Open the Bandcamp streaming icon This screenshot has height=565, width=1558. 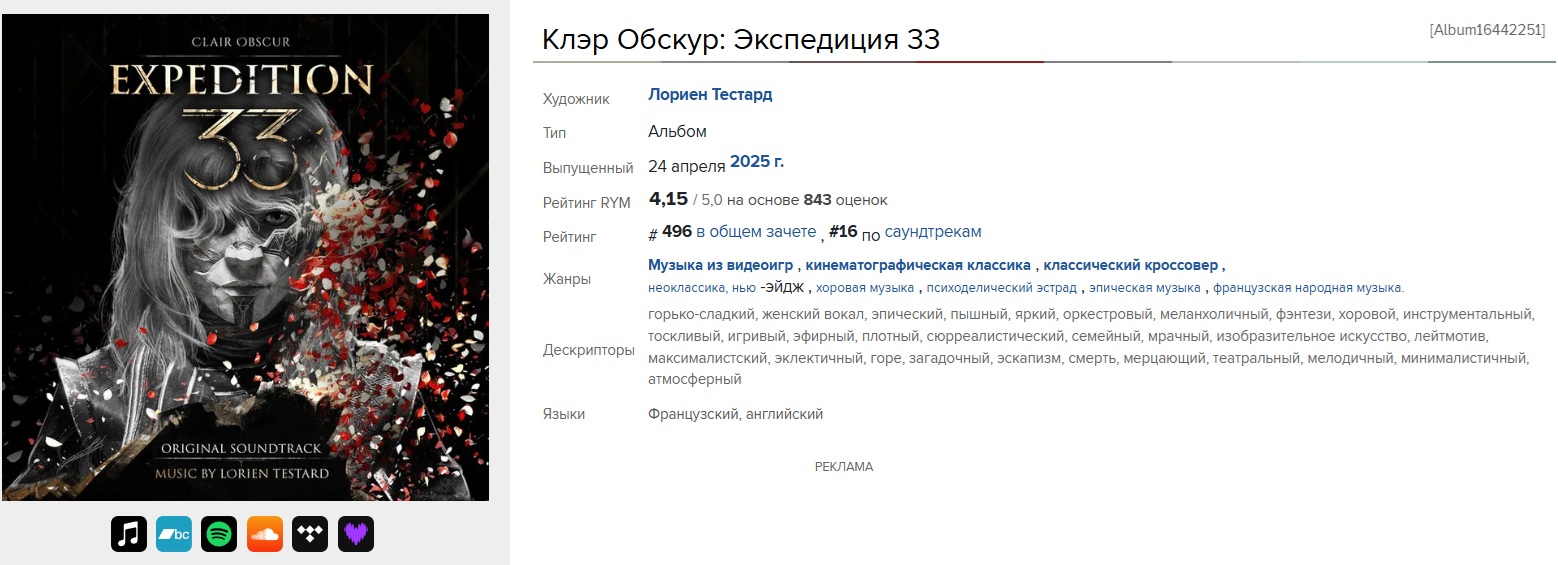pyautogui.click(x=174, y=534)
